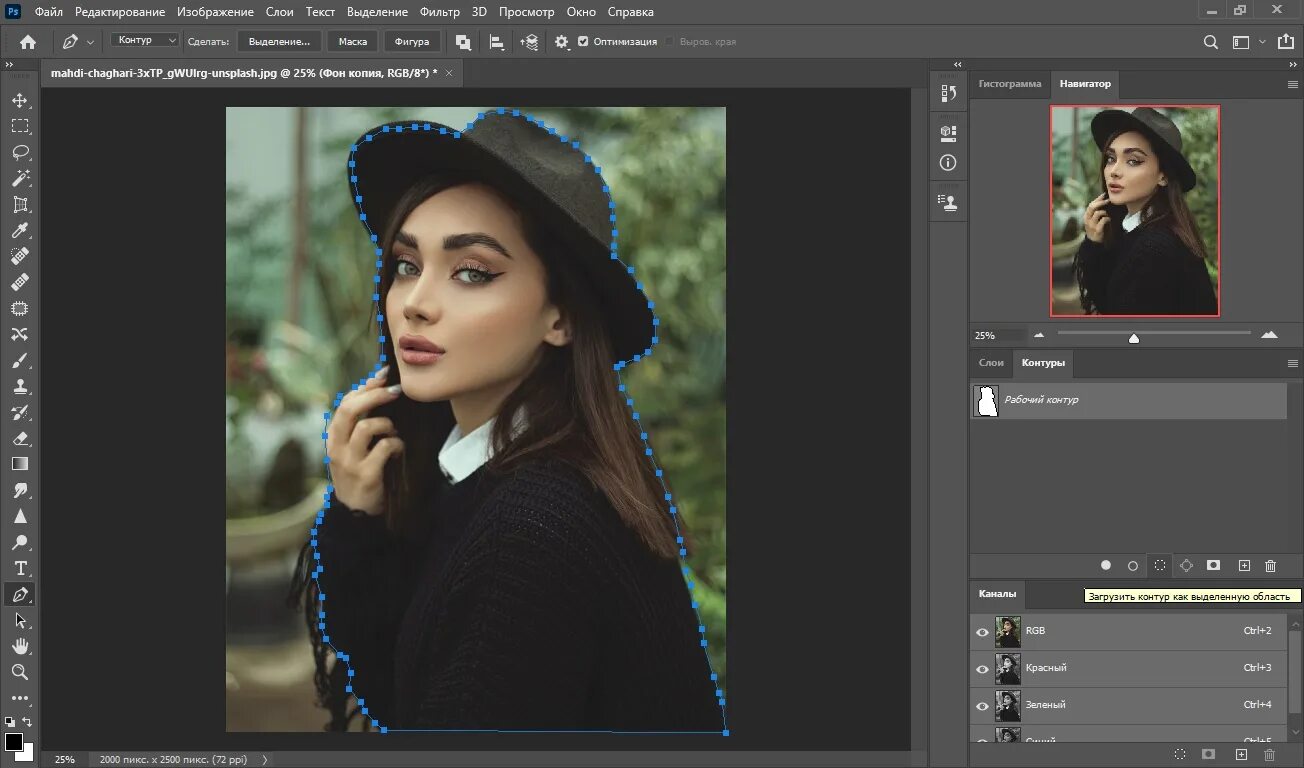Select the History Brush tool
Screen dimensions: 1304x768
[x=20, y=413]
